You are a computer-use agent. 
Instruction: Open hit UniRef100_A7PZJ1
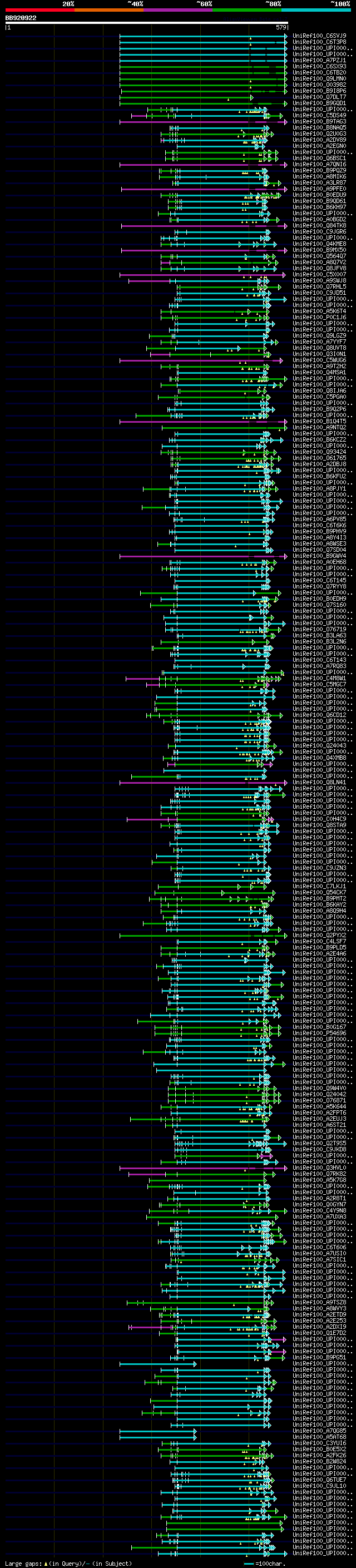point(319,60)
